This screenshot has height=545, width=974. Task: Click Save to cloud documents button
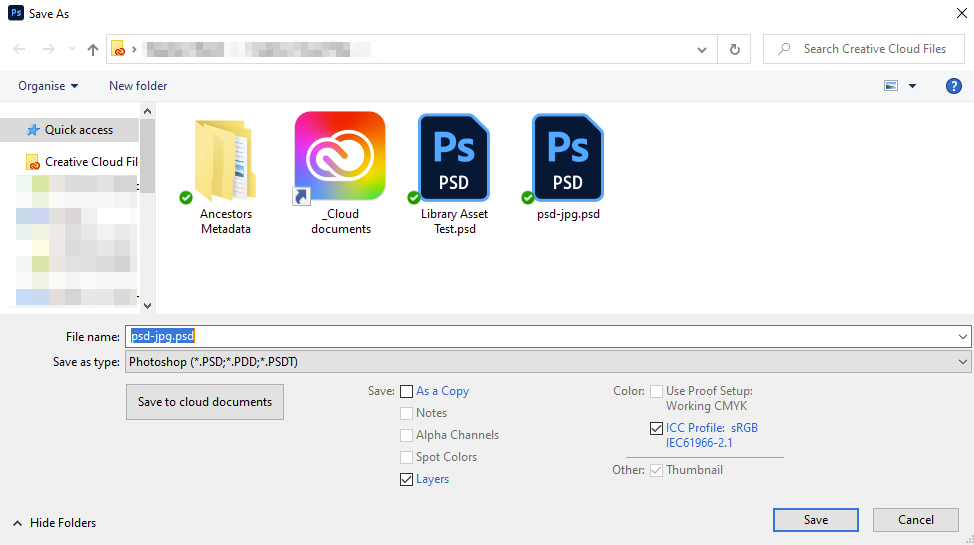pos(205,402)
